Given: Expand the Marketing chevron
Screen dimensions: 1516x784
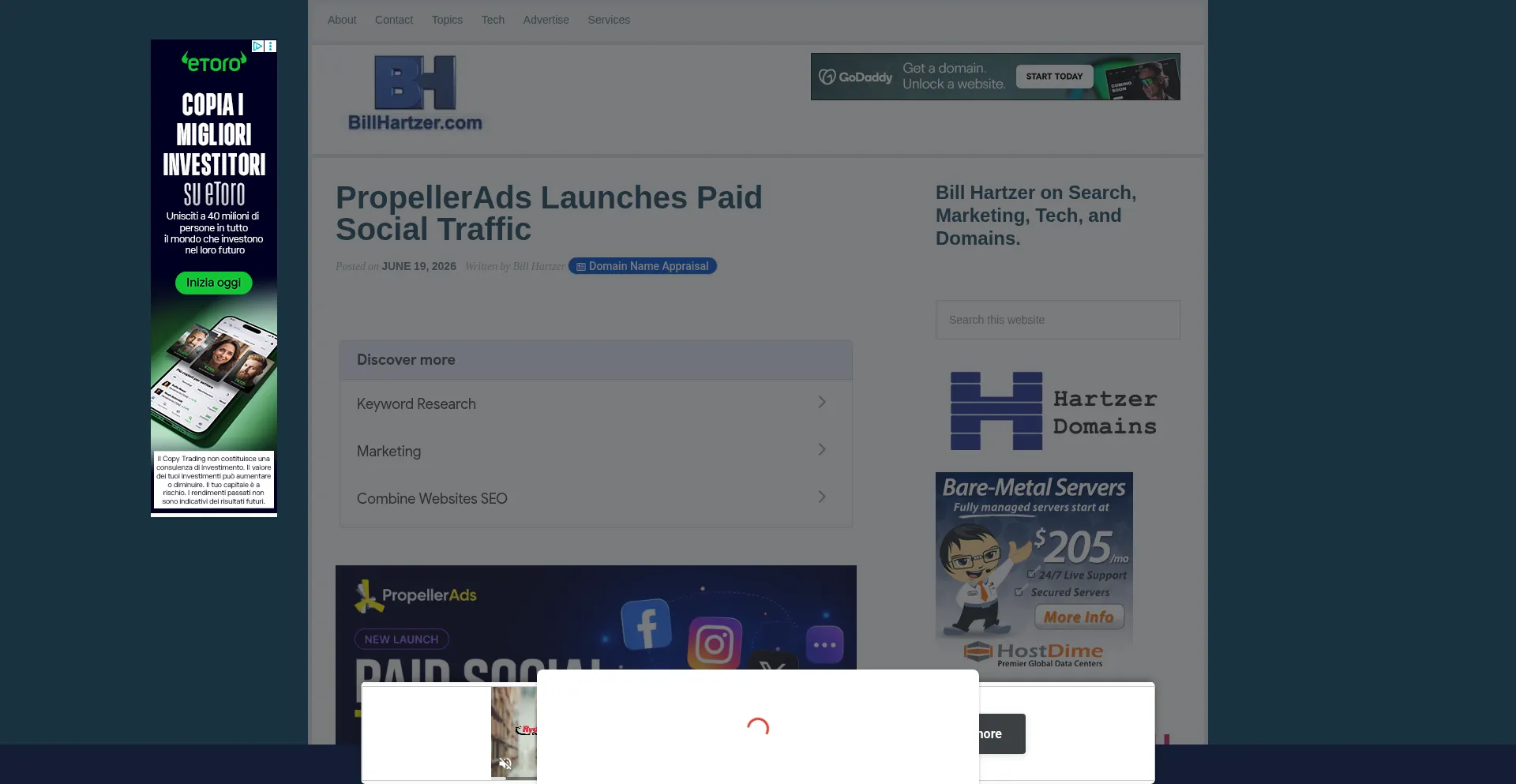Looking at the screenshot, I should 822,450.
